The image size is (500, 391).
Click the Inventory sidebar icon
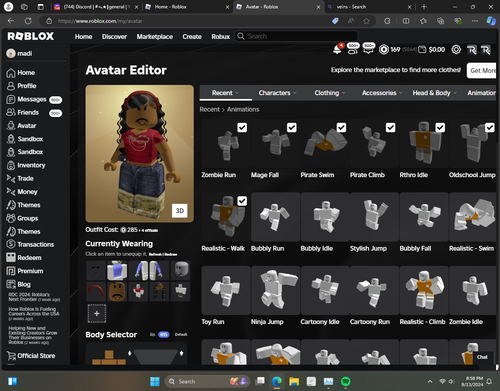click(11, 165)
